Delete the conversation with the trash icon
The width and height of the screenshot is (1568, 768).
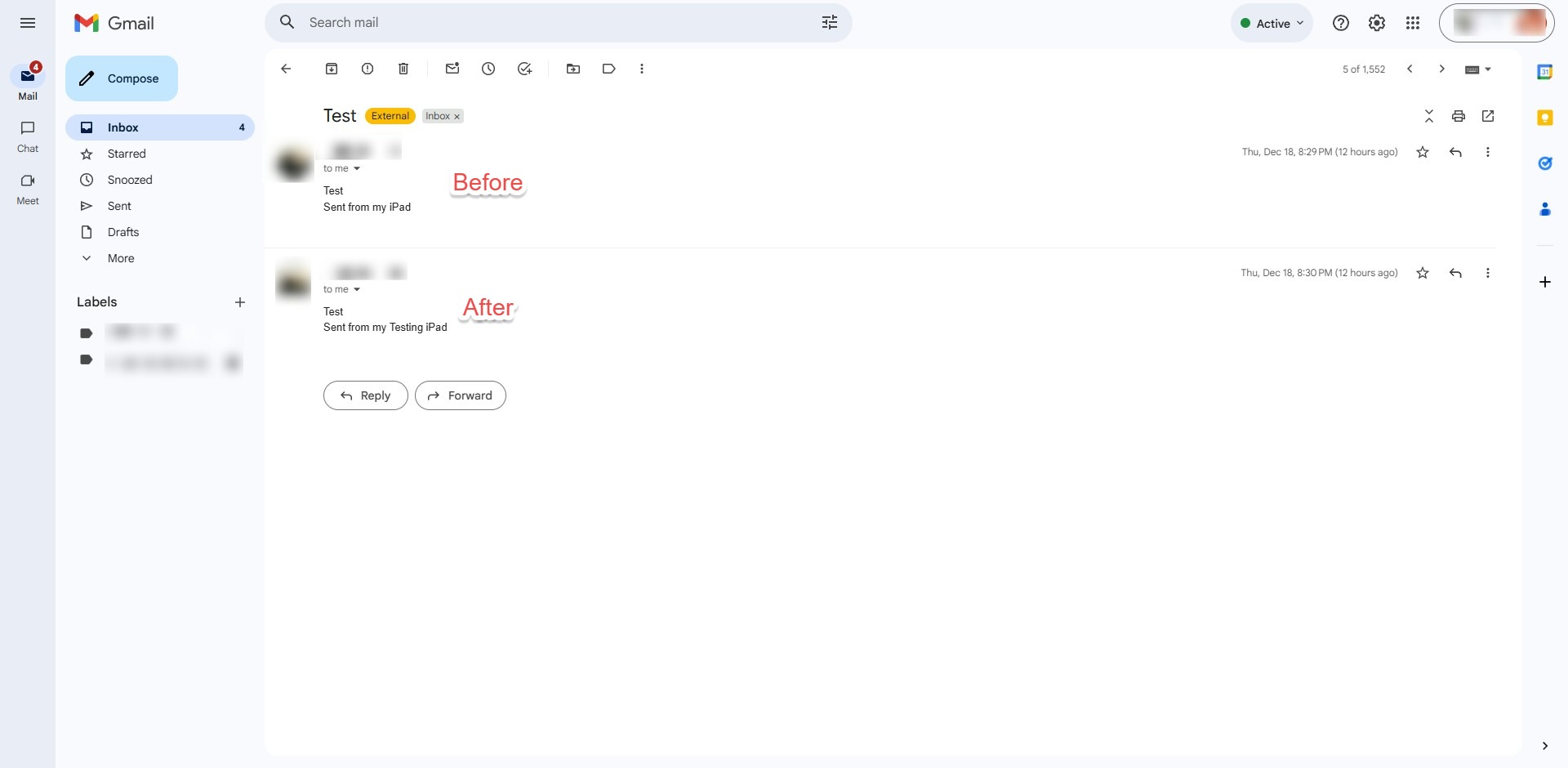(x=403, y=69)
